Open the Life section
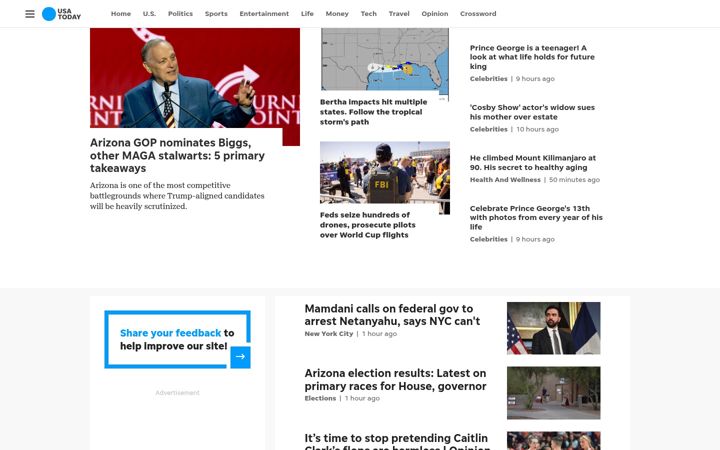Image resolution: width=720 pixels, height=450 pixels. (x=307, y=14)
